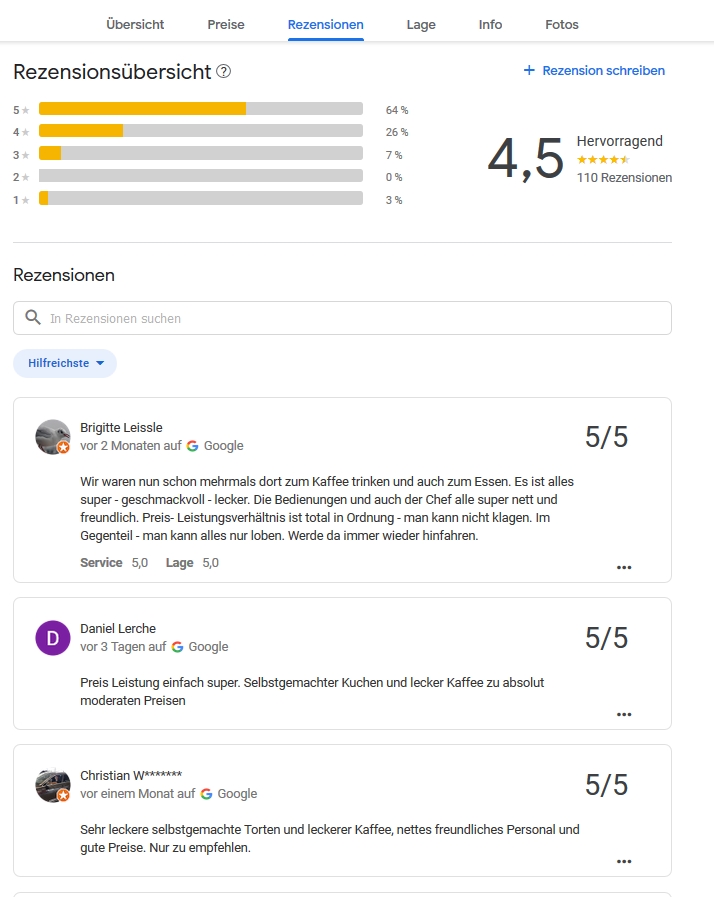The height and width of the screenshot is (897, 714).
Task: Open three-dot menu on Brigitte Leissle's review
Action: point(624,567)
